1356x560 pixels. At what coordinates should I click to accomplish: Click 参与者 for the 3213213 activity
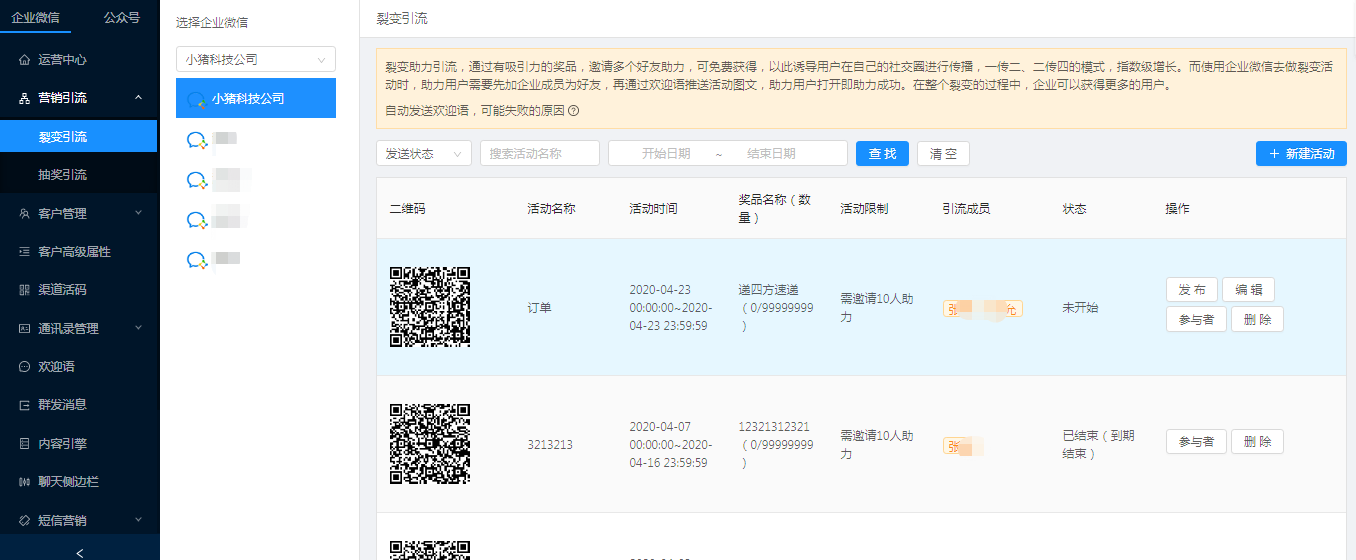pyautogui.click(x=1196, y=441)
